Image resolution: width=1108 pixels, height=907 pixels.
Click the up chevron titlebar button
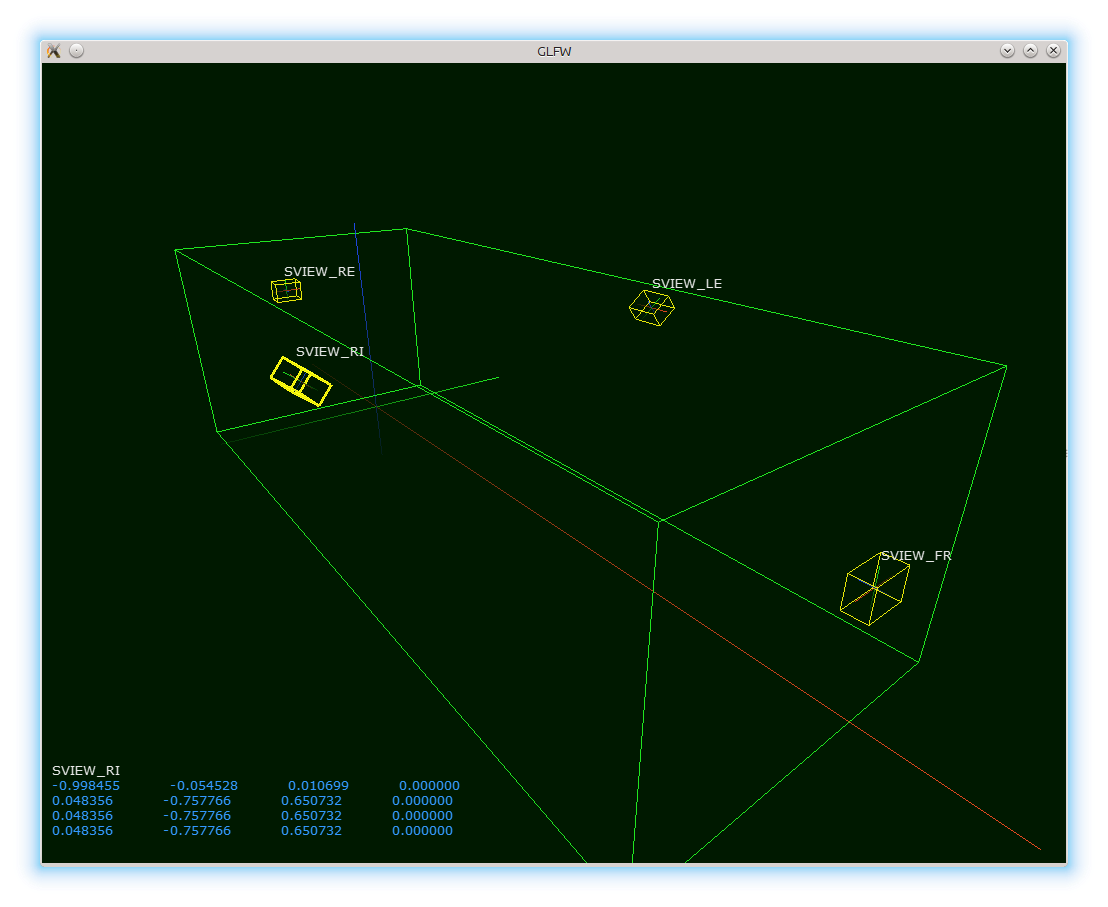point(1030,50)
